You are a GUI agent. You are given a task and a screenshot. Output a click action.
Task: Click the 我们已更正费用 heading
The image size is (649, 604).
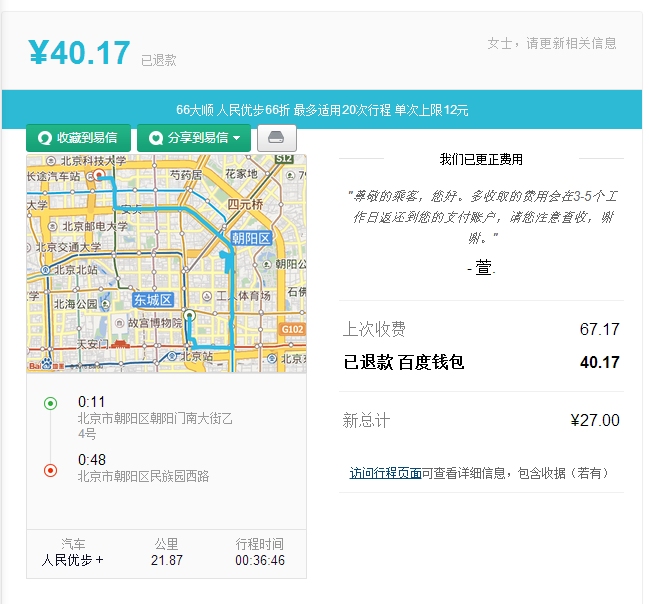point(481,159)
